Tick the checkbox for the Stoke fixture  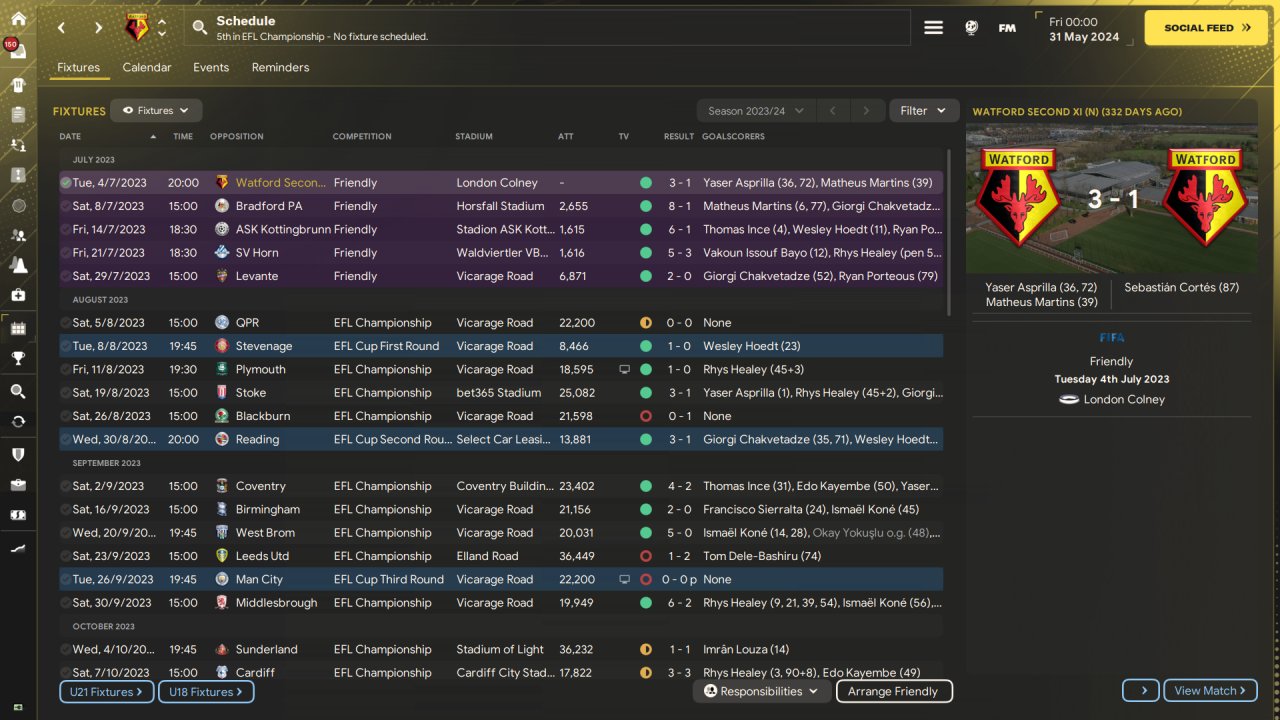65,393
